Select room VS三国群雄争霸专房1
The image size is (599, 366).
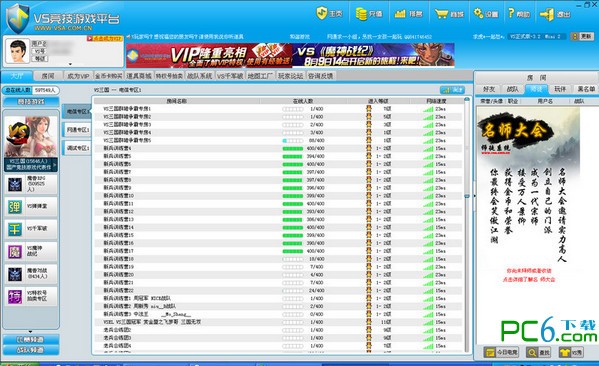click(x=278, y=109)
